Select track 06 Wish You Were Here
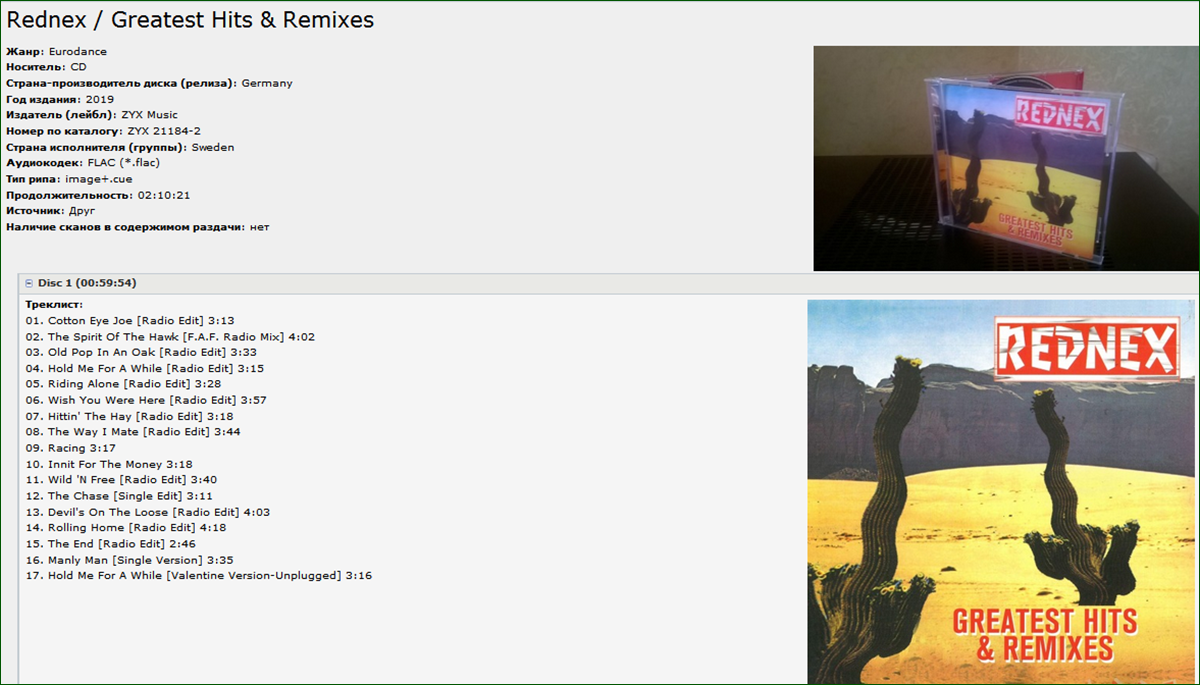1200x685 pixels. (x=146, y=400)
